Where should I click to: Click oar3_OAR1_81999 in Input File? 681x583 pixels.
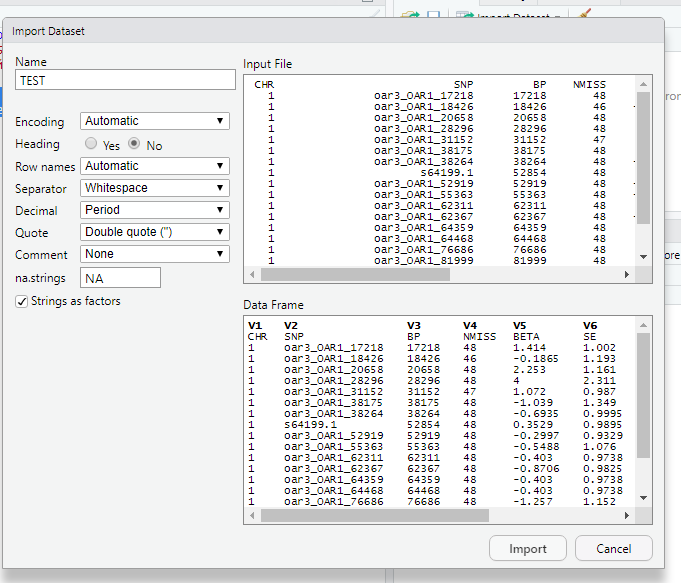coord(423,260)
